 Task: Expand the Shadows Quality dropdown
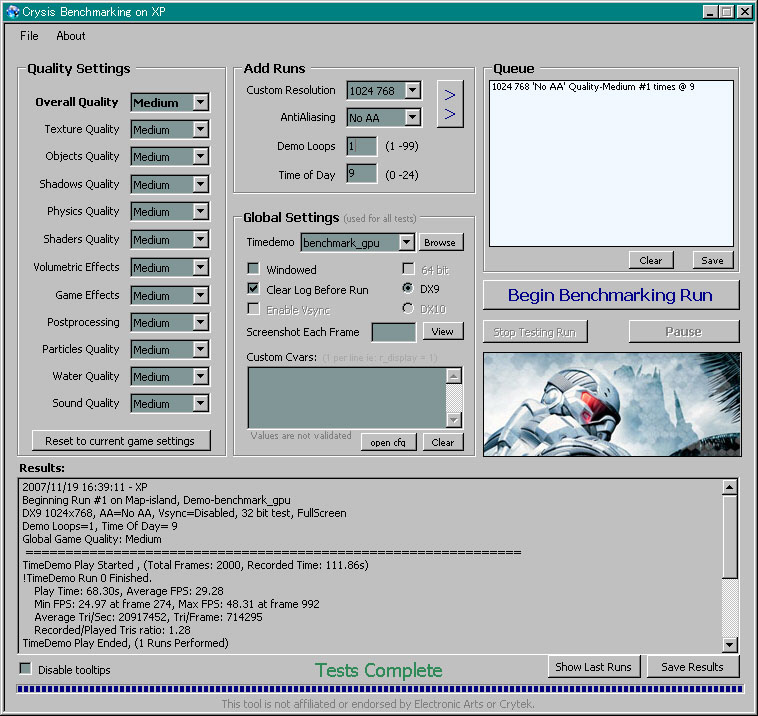coord(201,184)
